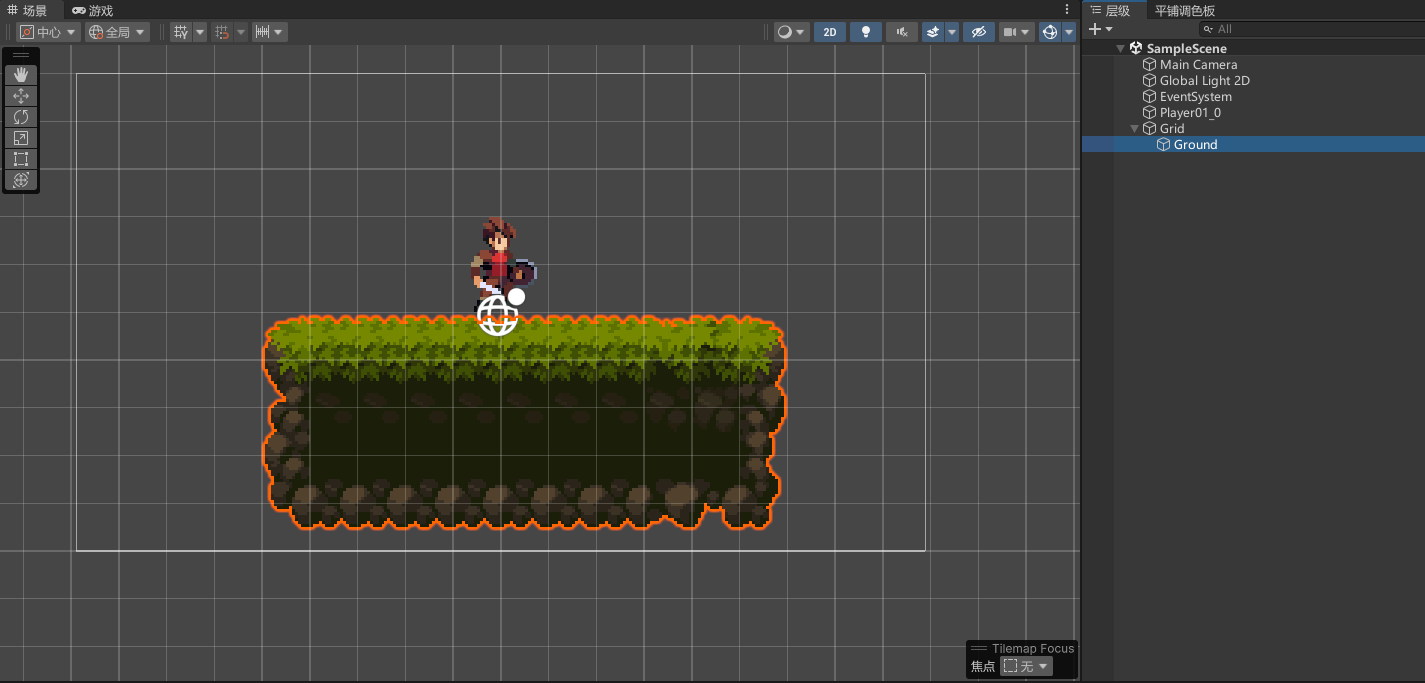1425x683 pixels.
Task: Toggle the 2D view mode button
Action: coord(830,32)
